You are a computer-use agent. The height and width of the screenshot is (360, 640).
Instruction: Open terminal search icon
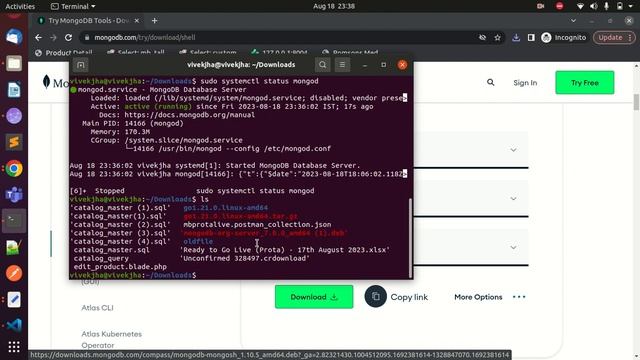pos(322,64)
